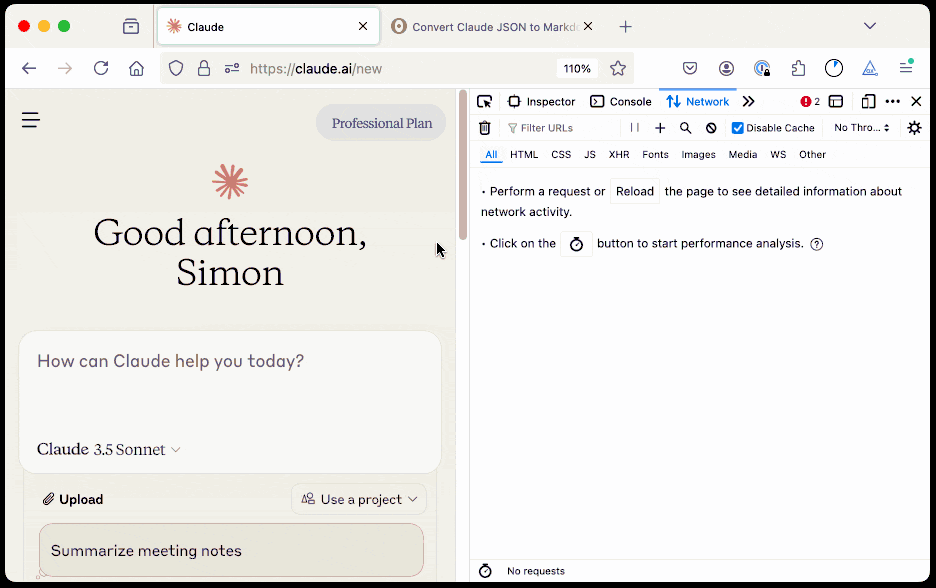Select the Network tab in DevTools
The width and height of the screenshot is (936, 588).
pos(697,101)
